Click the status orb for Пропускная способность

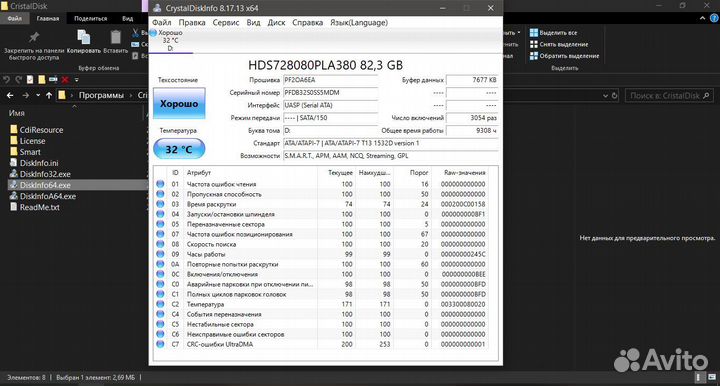coord(160,194)
